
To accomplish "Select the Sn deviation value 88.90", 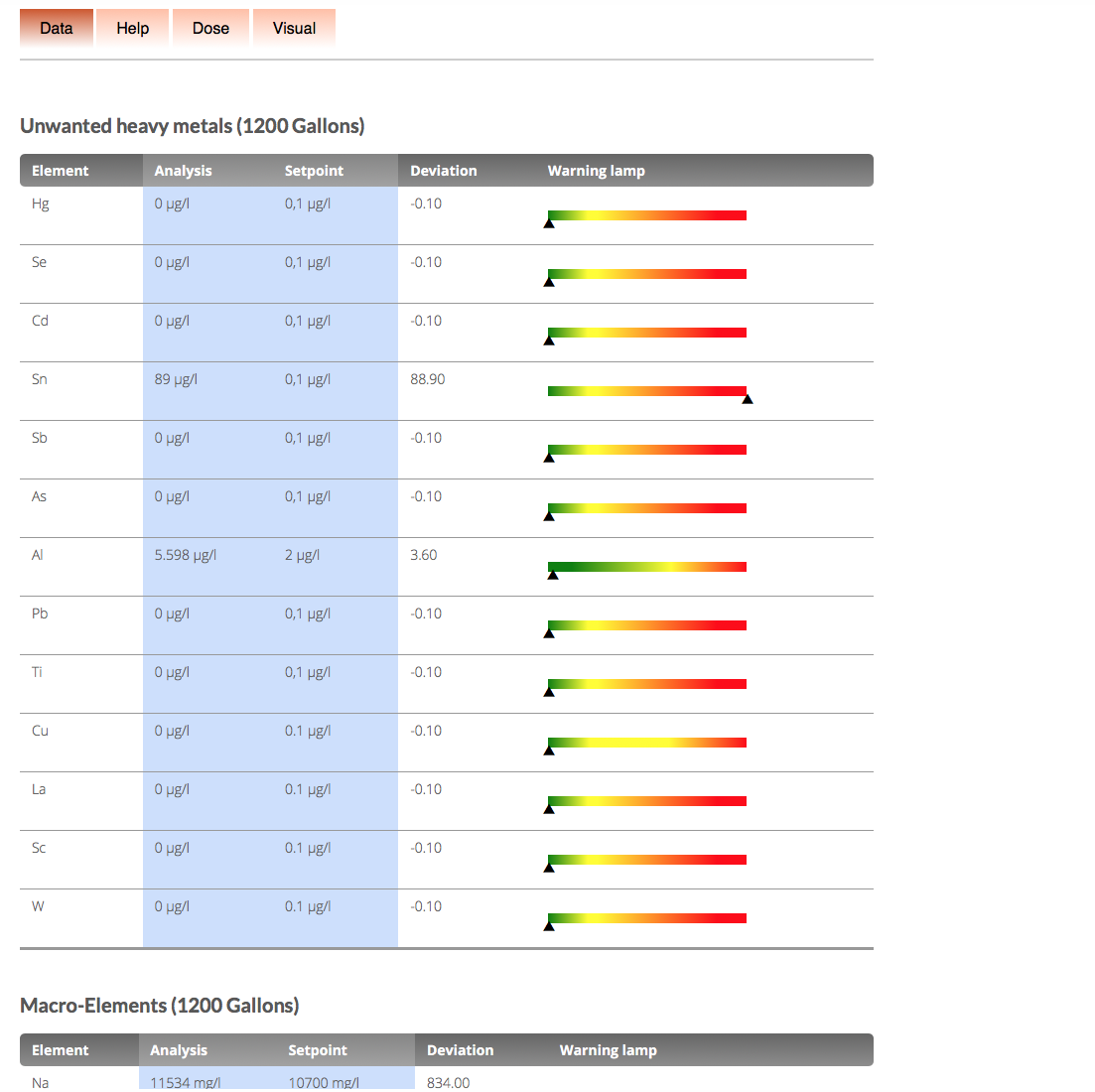I will (428, 380).
